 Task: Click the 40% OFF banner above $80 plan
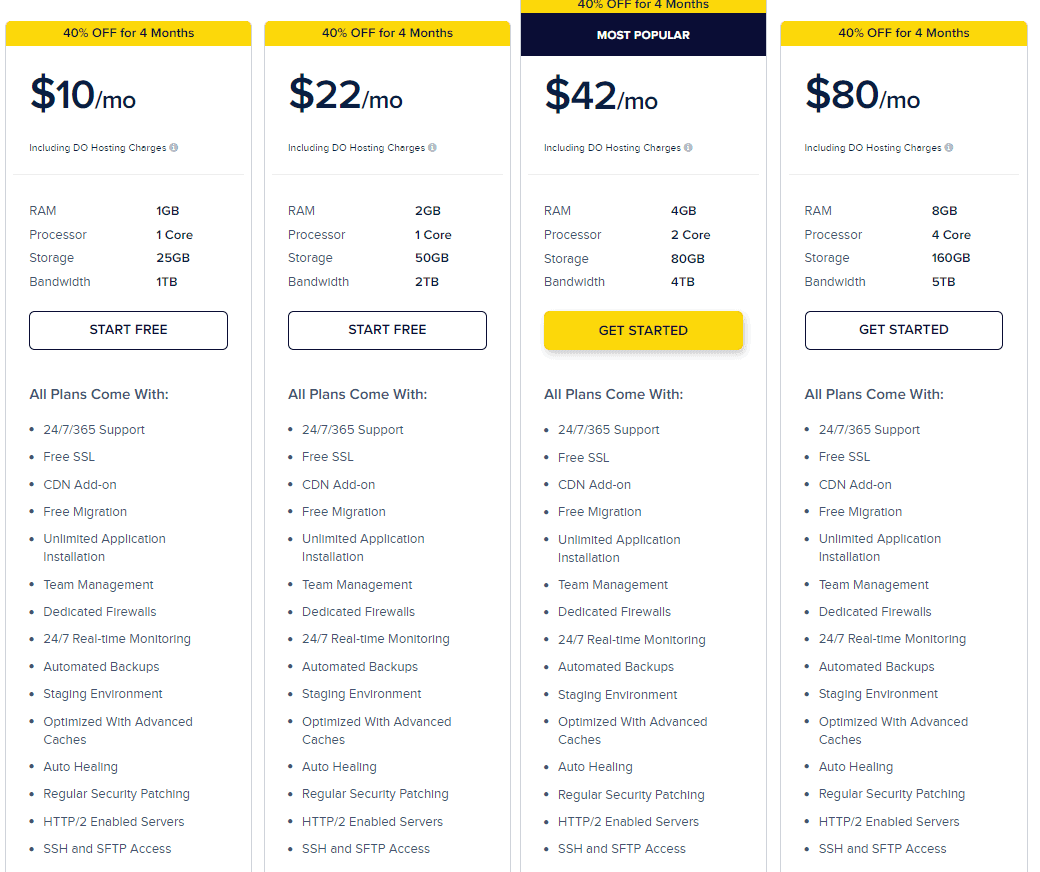903,33
